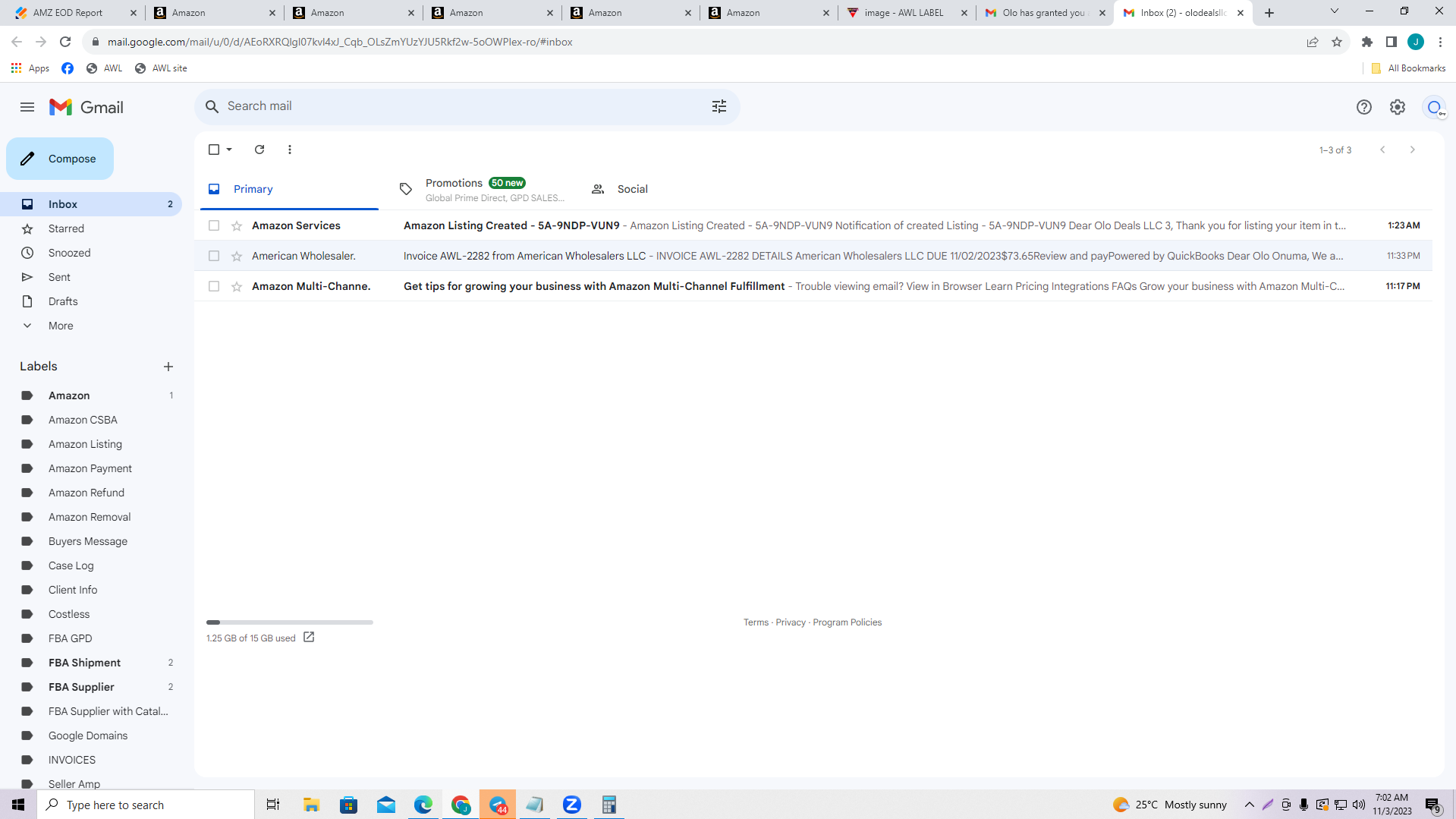Click the Gmail logo
This screenshot has width=1456, height=819.
86,107
